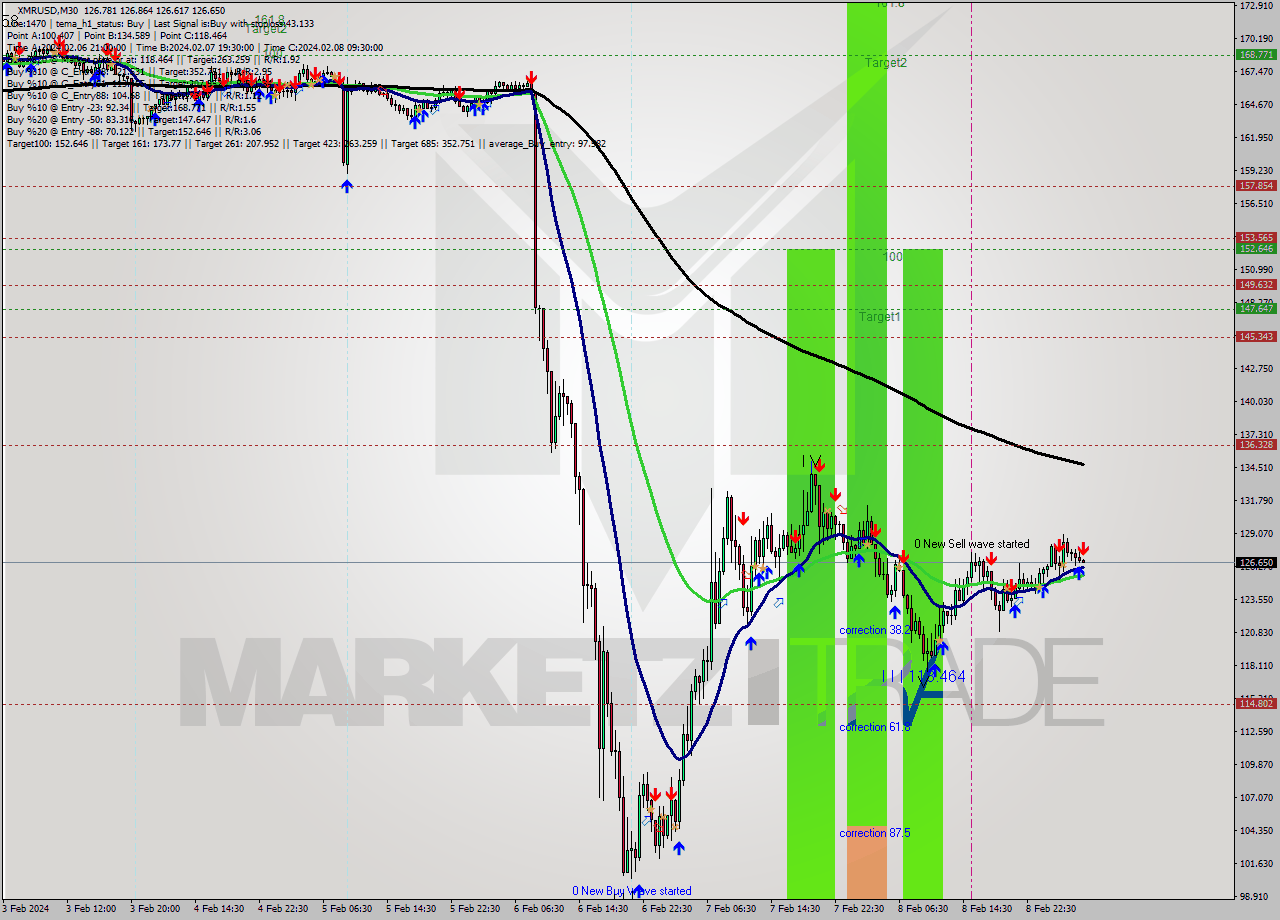The height and width of the screenshot is (920, 1280).
Task: Click the '6 Feb 06:30' time axis label
Action: [538, 909]
